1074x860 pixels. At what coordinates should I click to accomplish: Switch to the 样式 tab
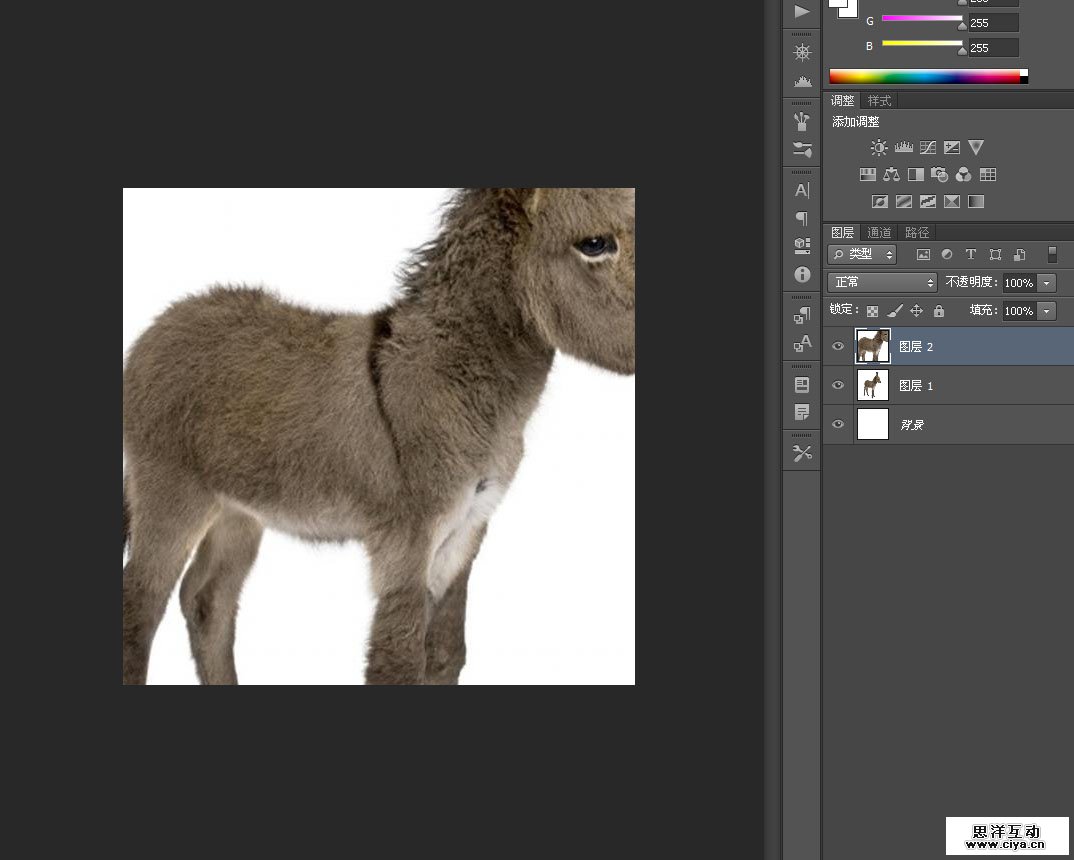tap(879, 101)
